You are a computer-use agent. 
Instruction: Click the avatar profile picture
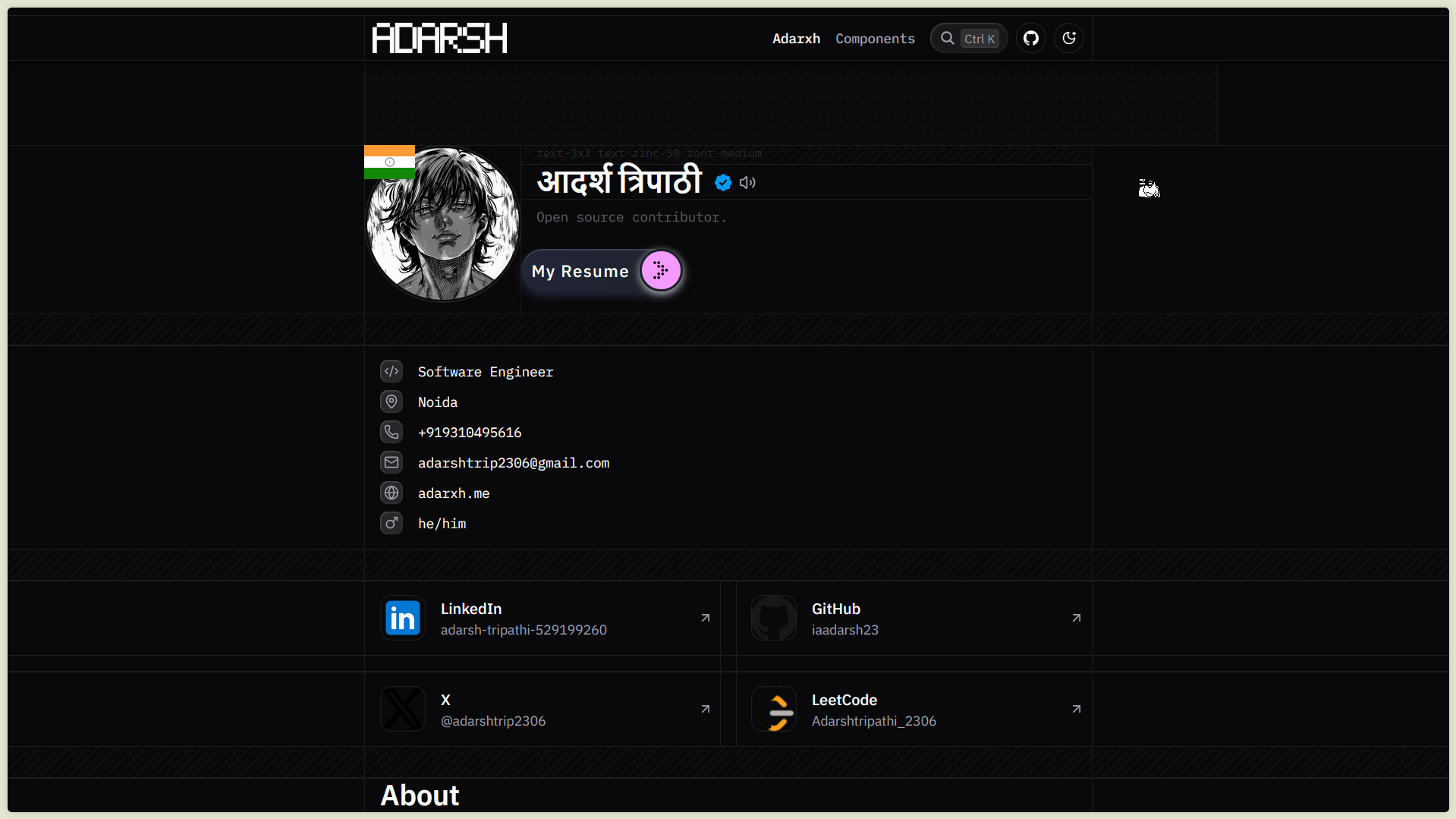[x=443, y=224]
